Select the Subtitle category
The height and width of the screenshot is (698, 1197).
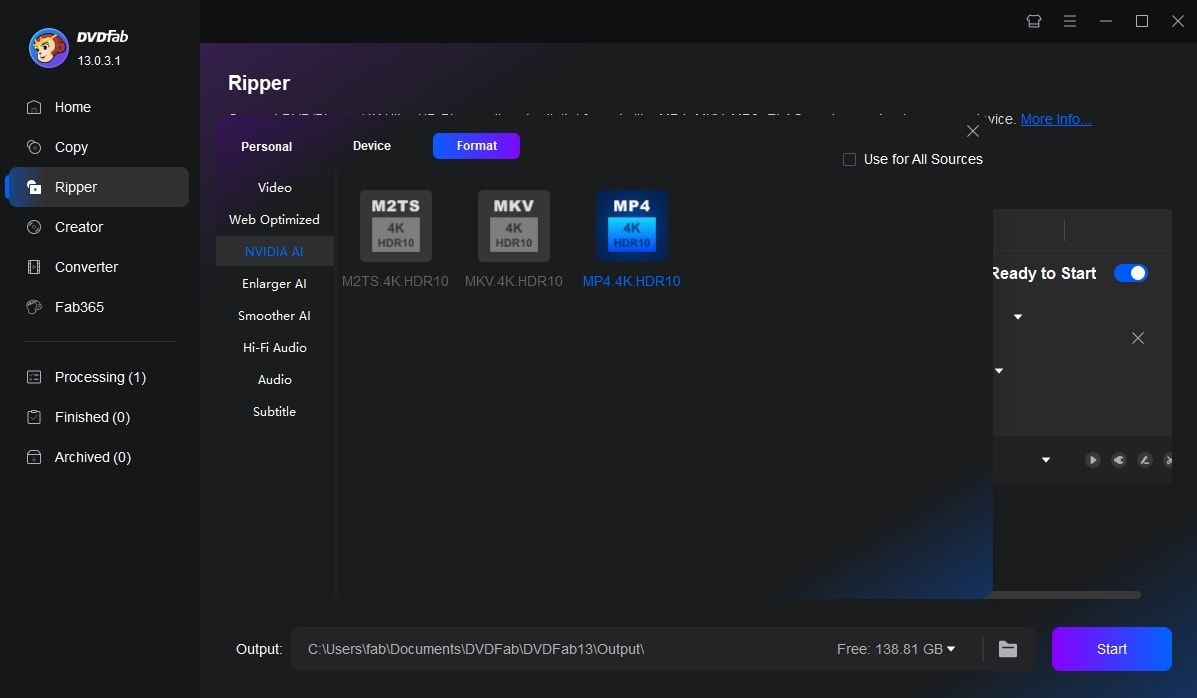[x=275, y=412]
